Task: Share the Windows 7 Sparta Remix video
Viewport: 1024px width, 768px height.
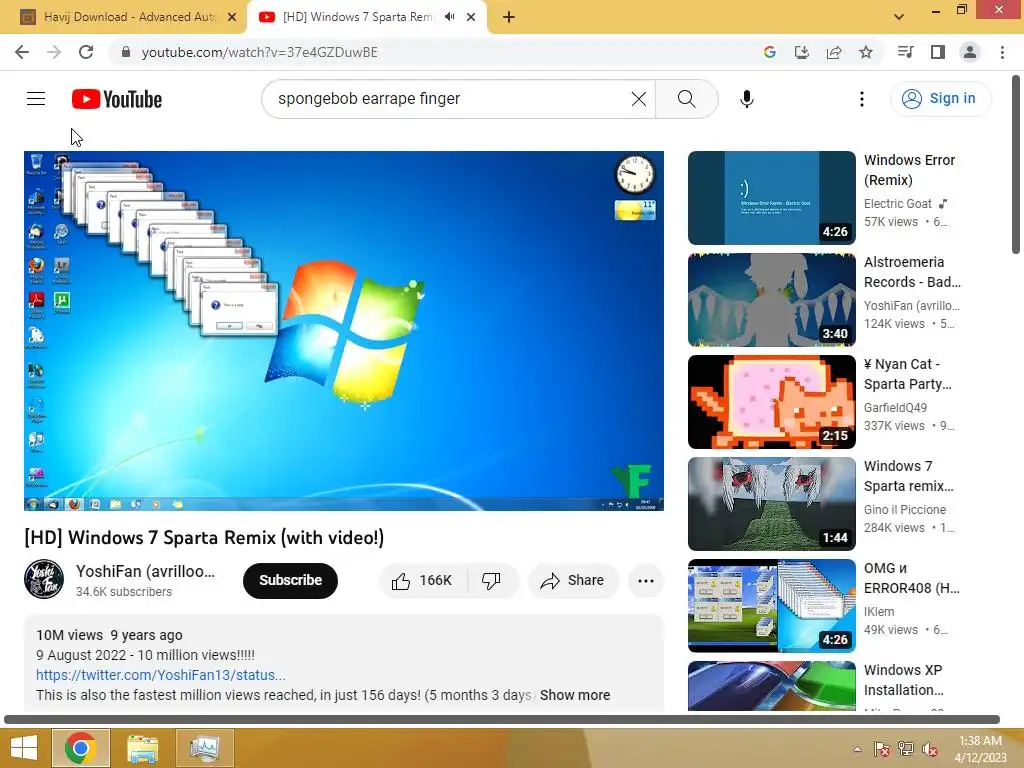Action: (573, 581)
